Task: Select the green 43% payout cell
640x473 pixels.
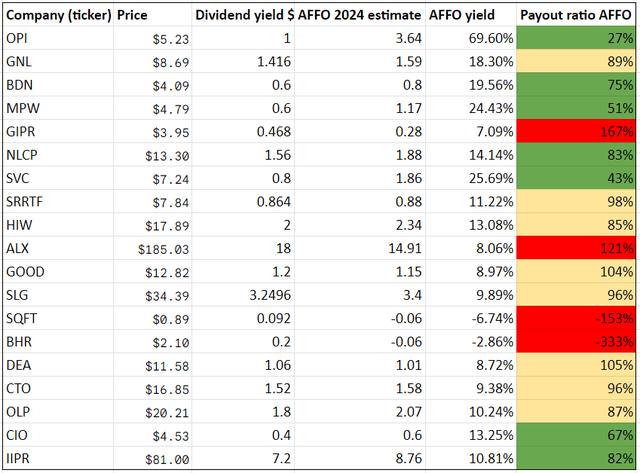Action: coord(576,178)
